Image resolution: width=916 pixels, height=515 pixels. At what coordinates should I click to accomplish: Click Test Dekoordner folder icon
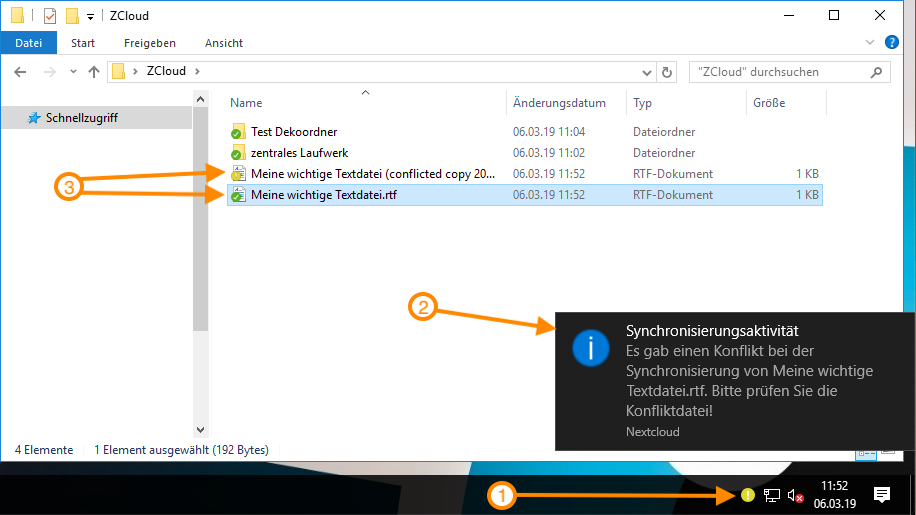[x=237, y=132]
